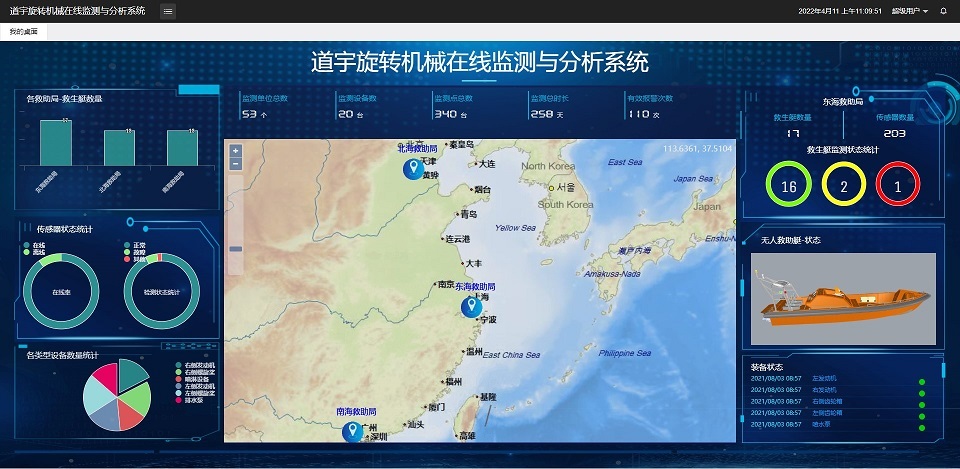Click the green status ring showing 16
The image size is (960, 469).
[788, 186]
